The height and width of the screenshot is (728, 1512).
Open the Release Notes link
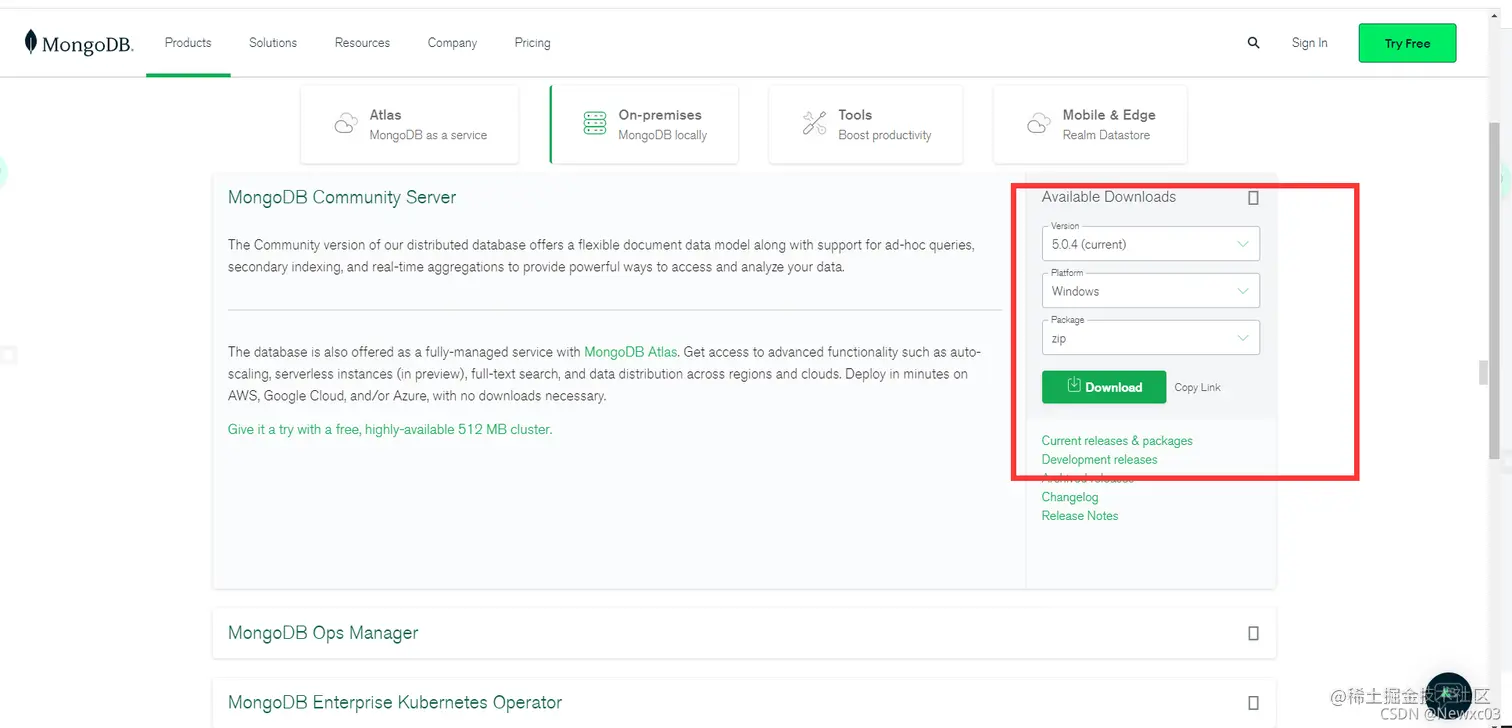(1080, 516)
